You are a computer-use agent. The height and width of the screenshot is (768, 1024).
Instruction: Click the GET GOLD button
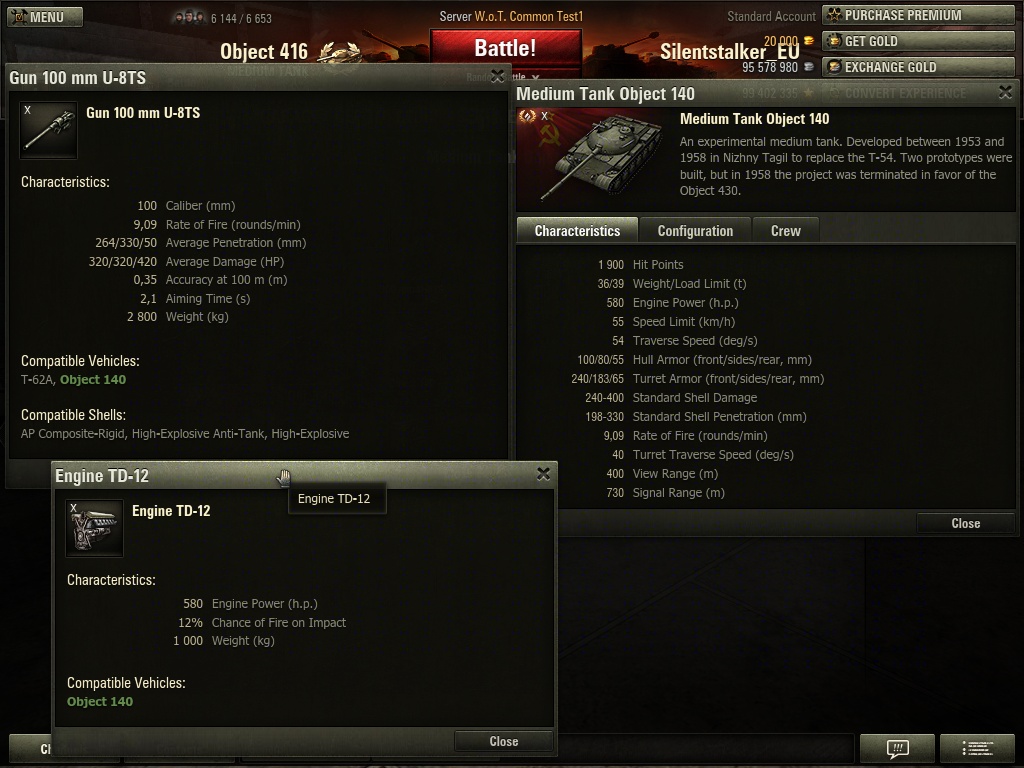click(x=918, y=41)
